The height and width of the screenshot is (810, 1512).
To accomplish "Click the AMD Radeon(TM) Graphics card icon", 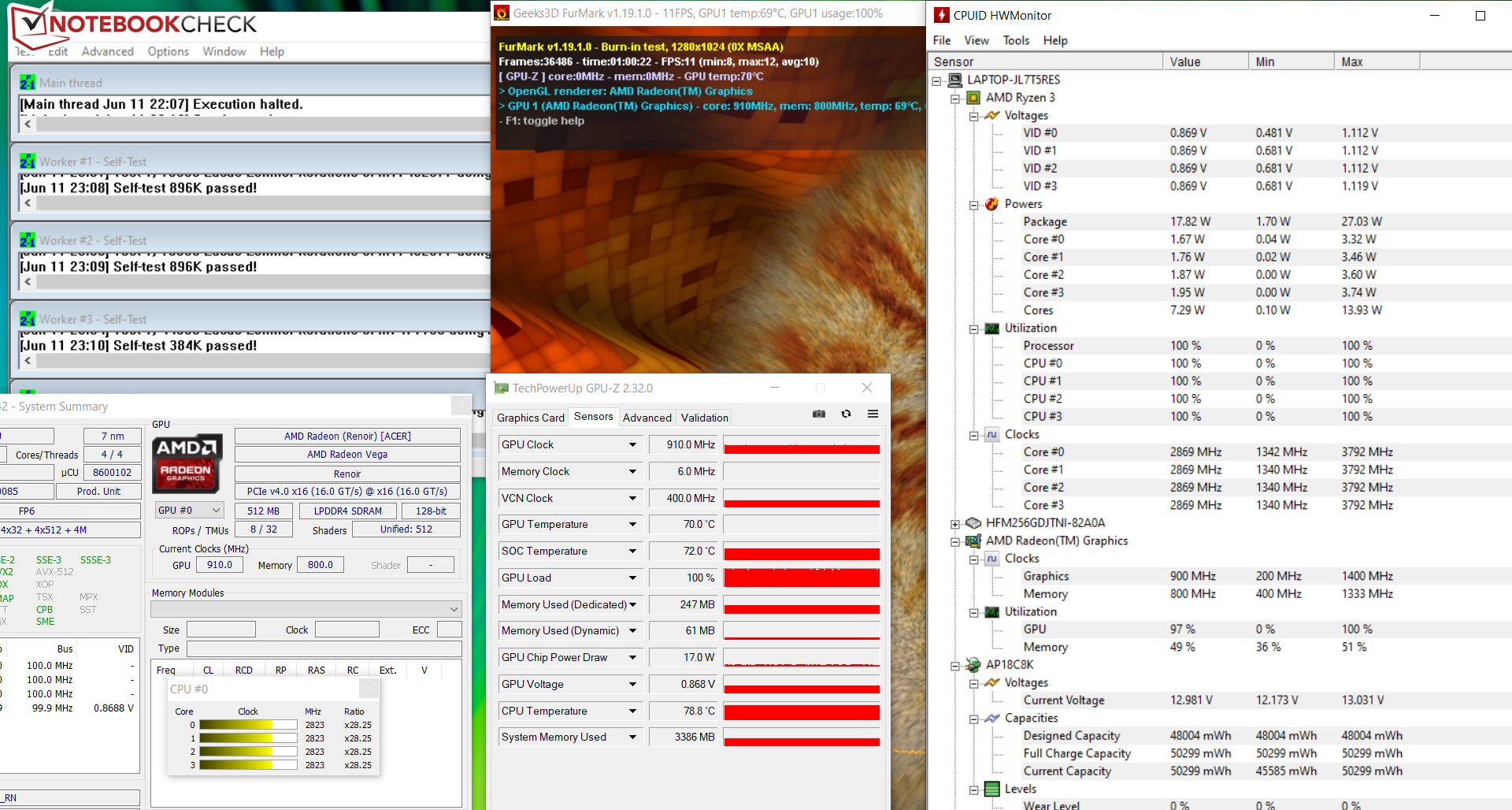I will point(973,541).
